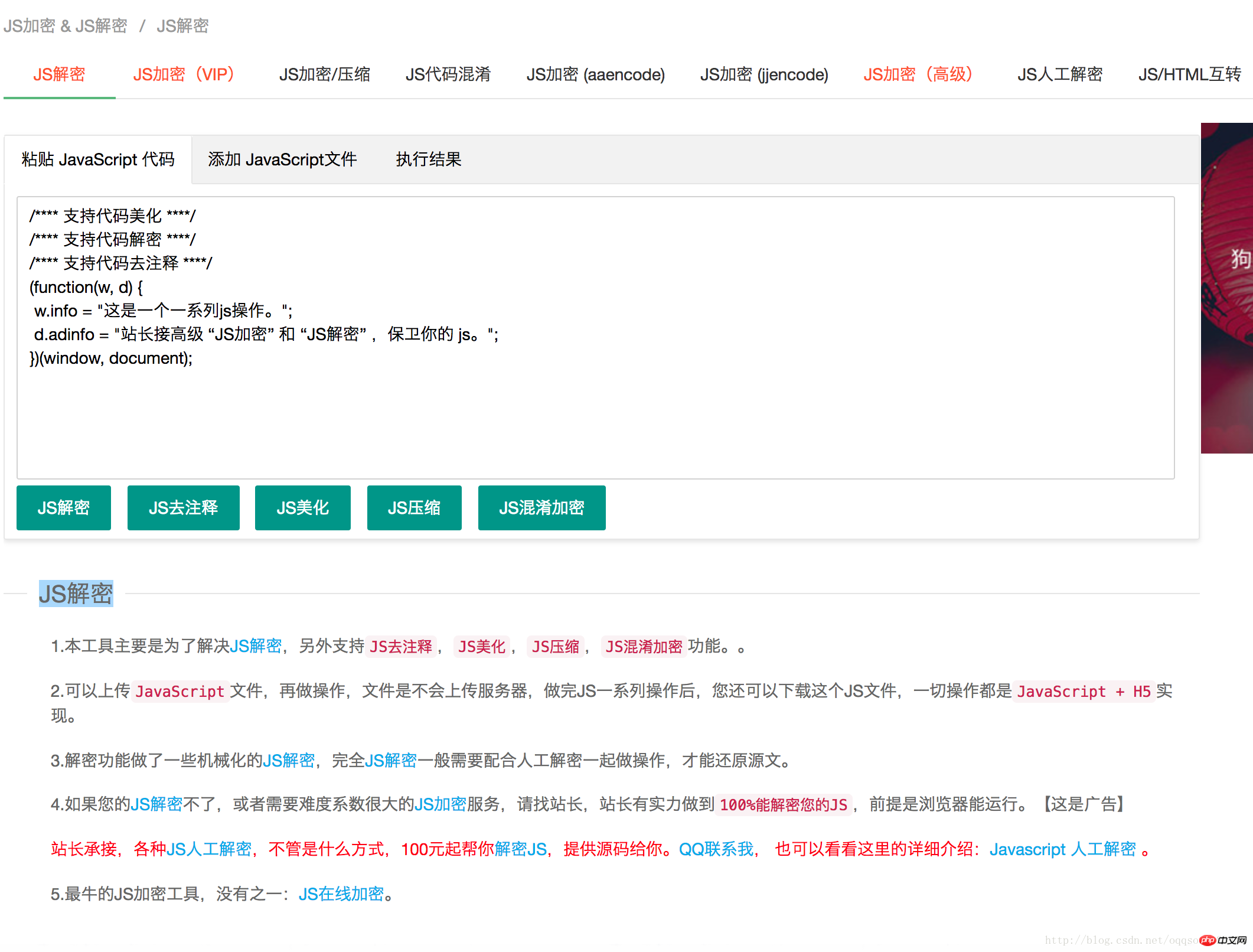1253x952 pixels.
Task: Open the JS在线加密 link
Action: (341, 894)
